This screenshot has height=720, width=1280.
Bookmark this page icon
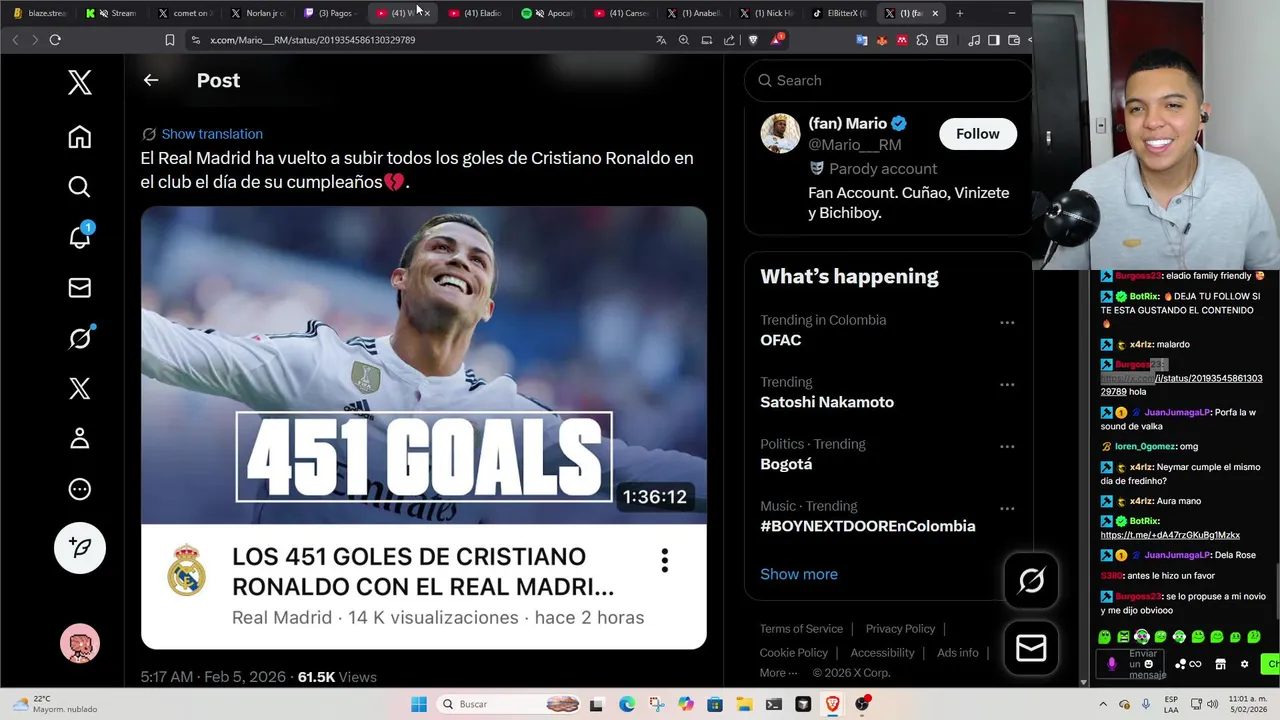tap(170, 40)
